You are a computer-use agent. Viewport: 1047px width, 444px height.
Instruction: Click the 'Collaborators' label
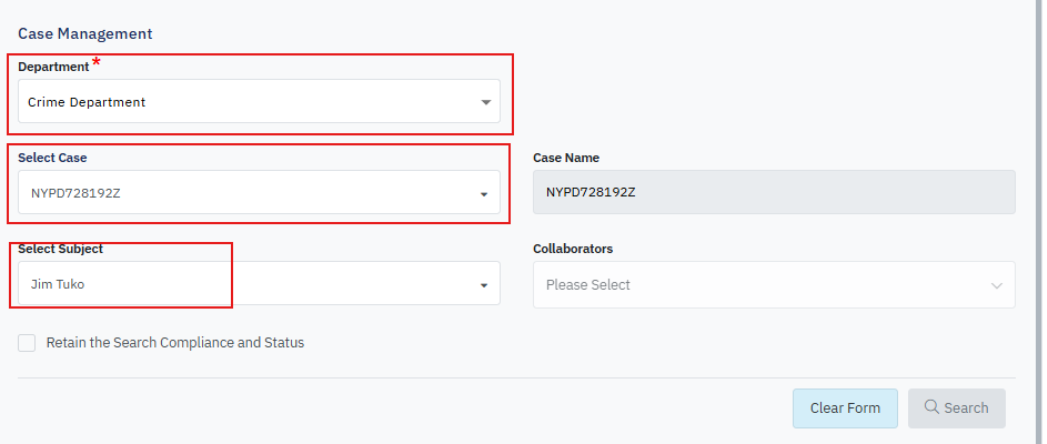[x=573, y=249]
